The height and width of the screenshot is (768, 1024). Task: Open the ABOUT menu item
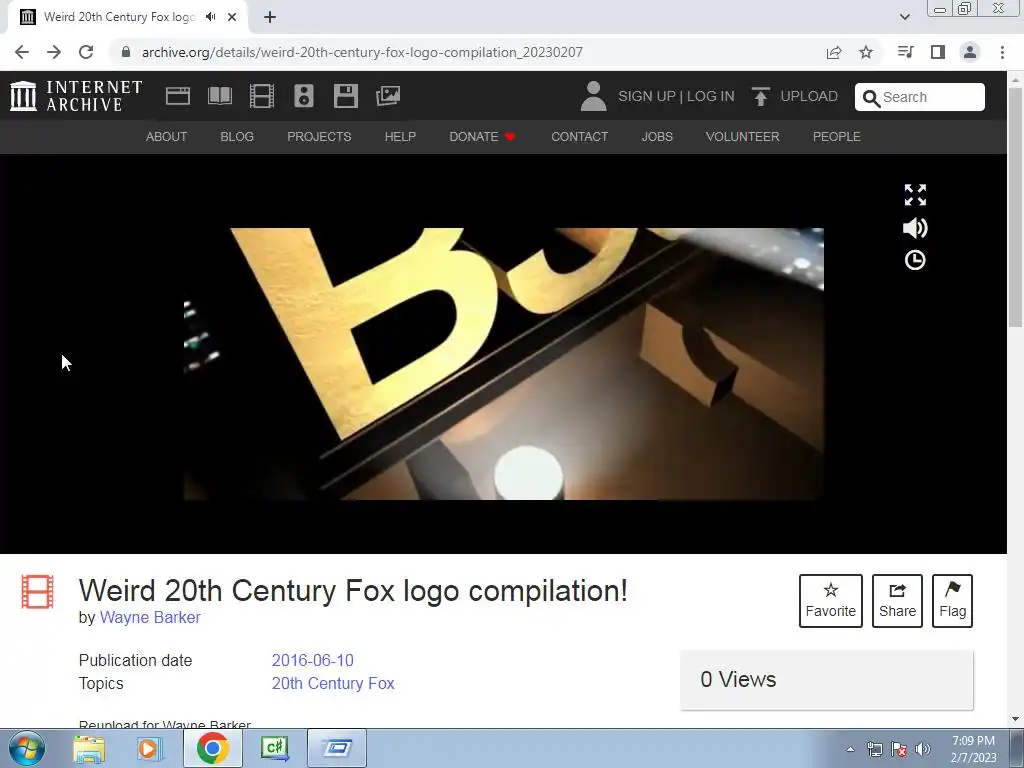[167, 136]
